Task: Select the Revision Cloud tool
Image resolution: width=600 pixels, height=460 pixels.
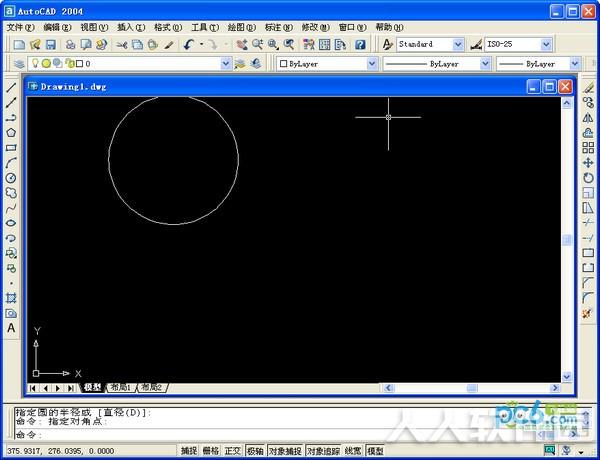Action: pos(11,193)
